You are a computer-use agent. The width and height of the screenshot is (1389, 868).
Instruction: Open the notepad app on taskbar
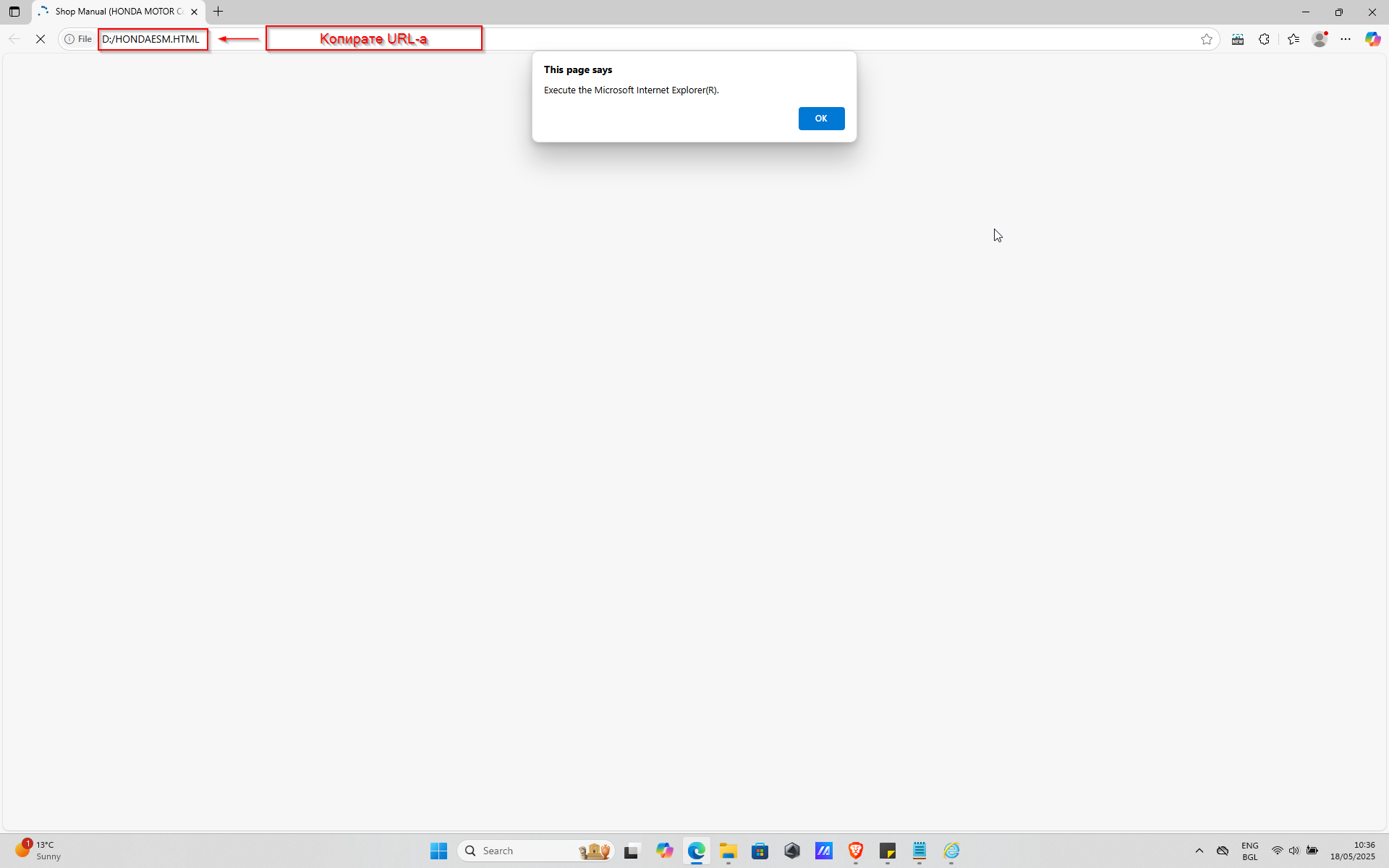tap(919, 851)
